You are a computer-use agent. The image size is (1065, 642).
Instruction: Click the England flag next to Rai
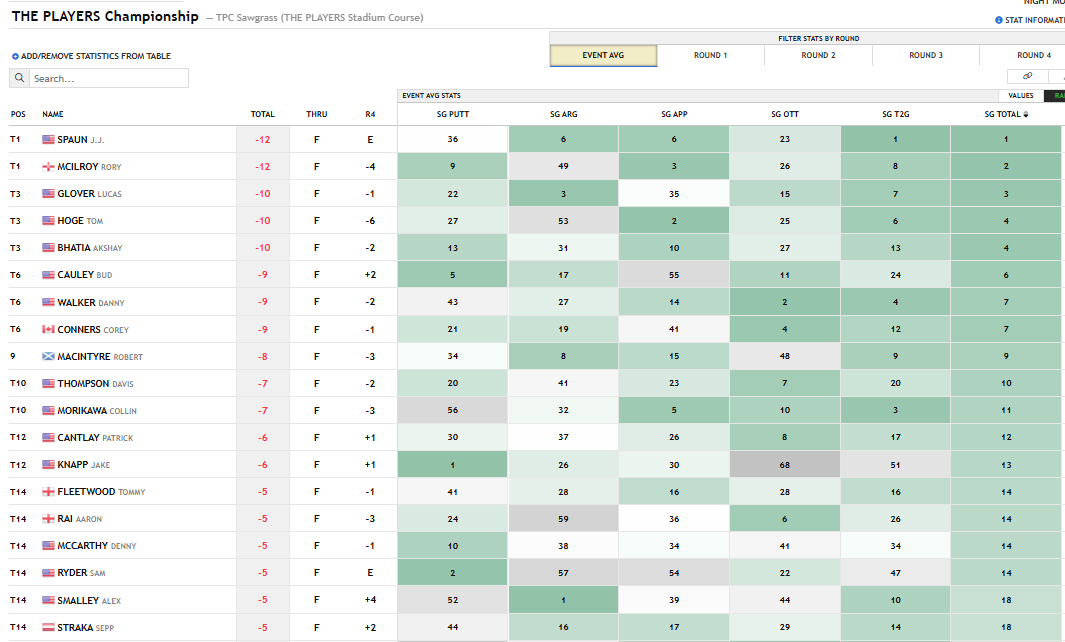48,519
